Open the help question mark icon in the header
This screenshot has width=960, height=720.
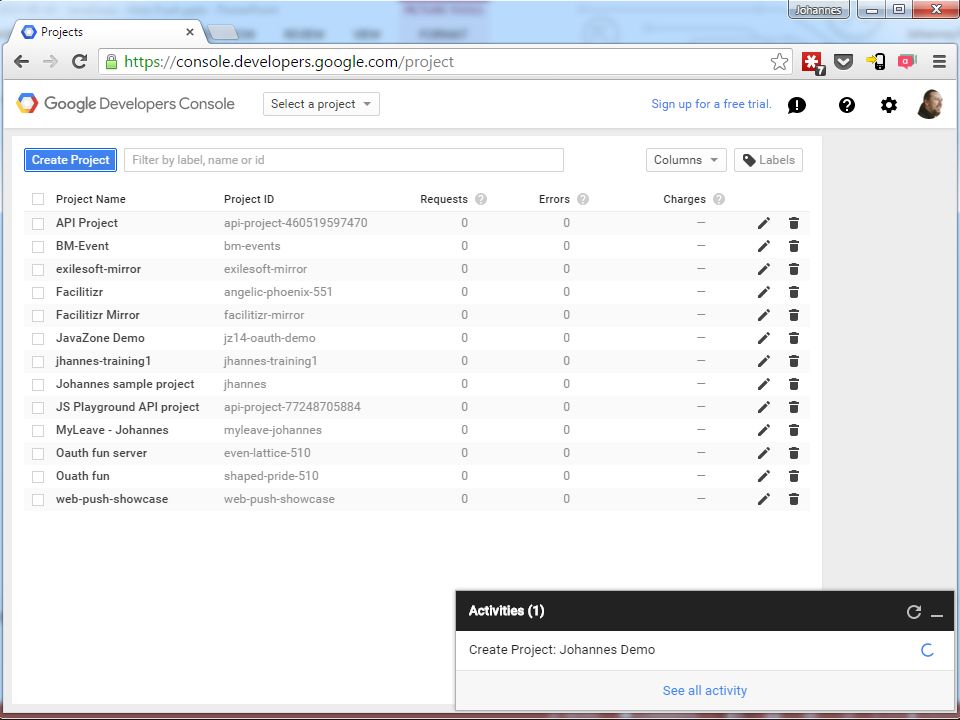847,105
